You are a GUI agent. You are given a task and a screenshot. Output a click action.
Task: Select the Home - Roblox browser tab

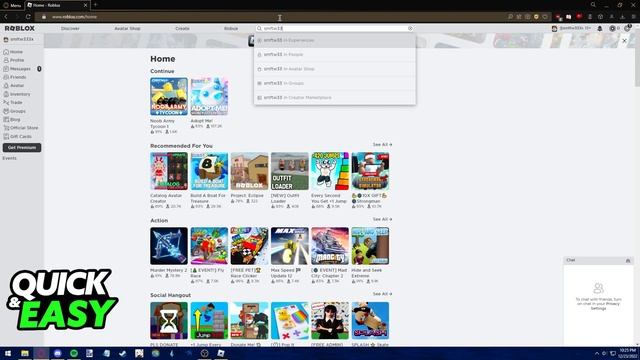(57, 5)
